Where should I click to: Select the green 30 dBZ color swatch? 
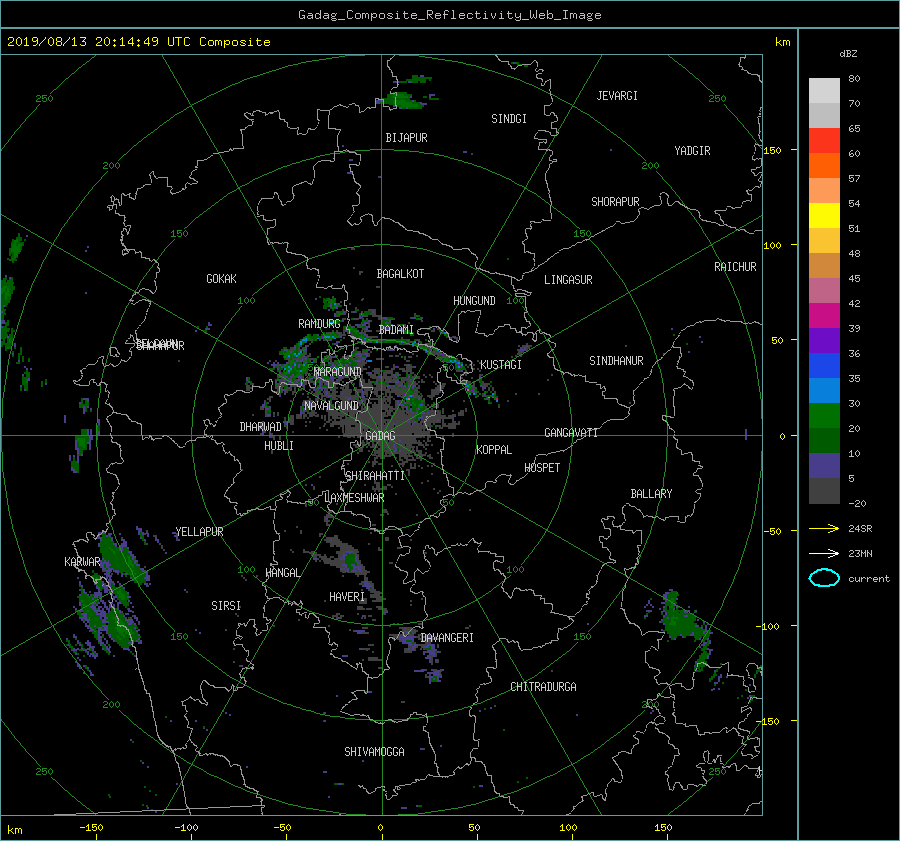click(x=824, y=415)
